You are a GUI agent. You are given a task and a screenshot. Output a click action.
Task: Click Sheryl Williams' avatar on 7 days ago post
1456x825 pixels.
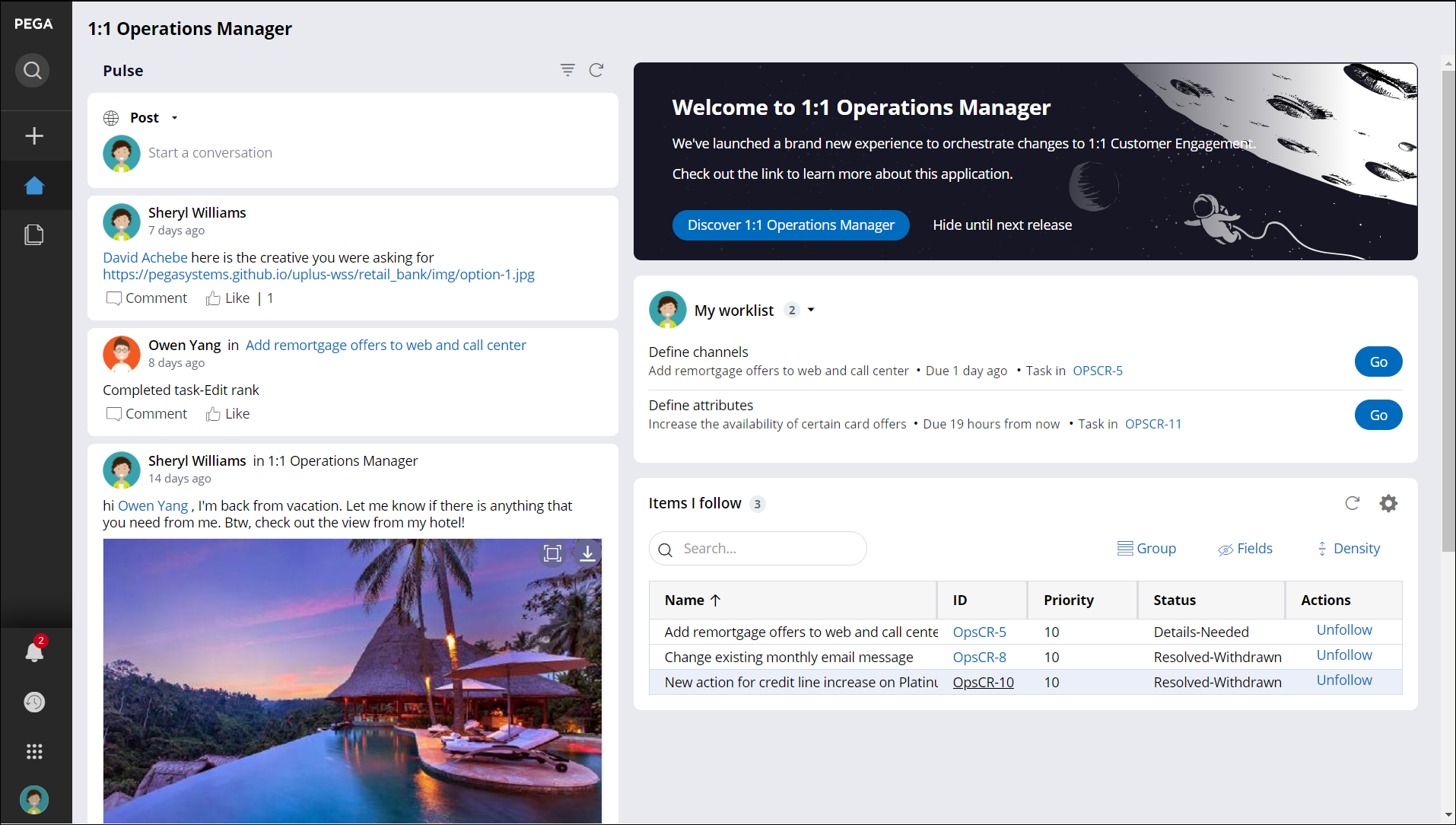[x=122, y=221]
